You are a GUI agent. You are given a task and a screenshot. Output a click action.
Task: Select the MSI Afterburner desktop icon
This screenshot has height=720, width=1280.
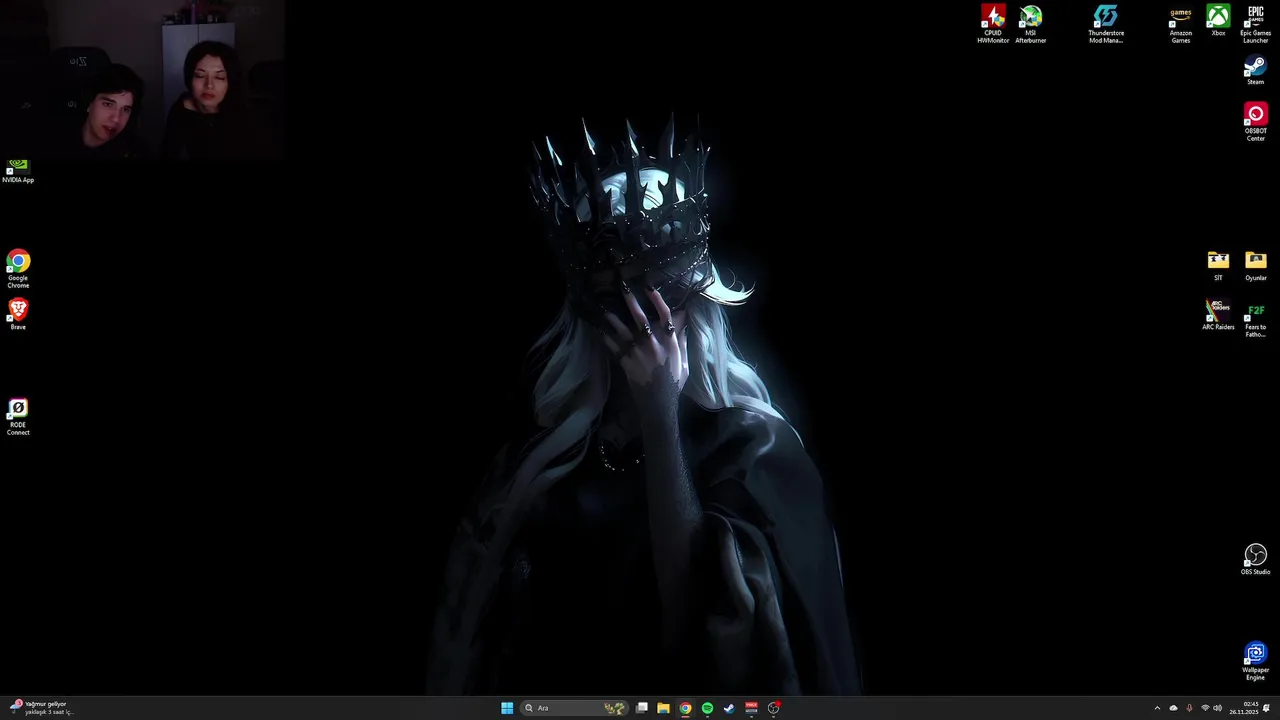pyautogui.click(x=1031, y=24)
